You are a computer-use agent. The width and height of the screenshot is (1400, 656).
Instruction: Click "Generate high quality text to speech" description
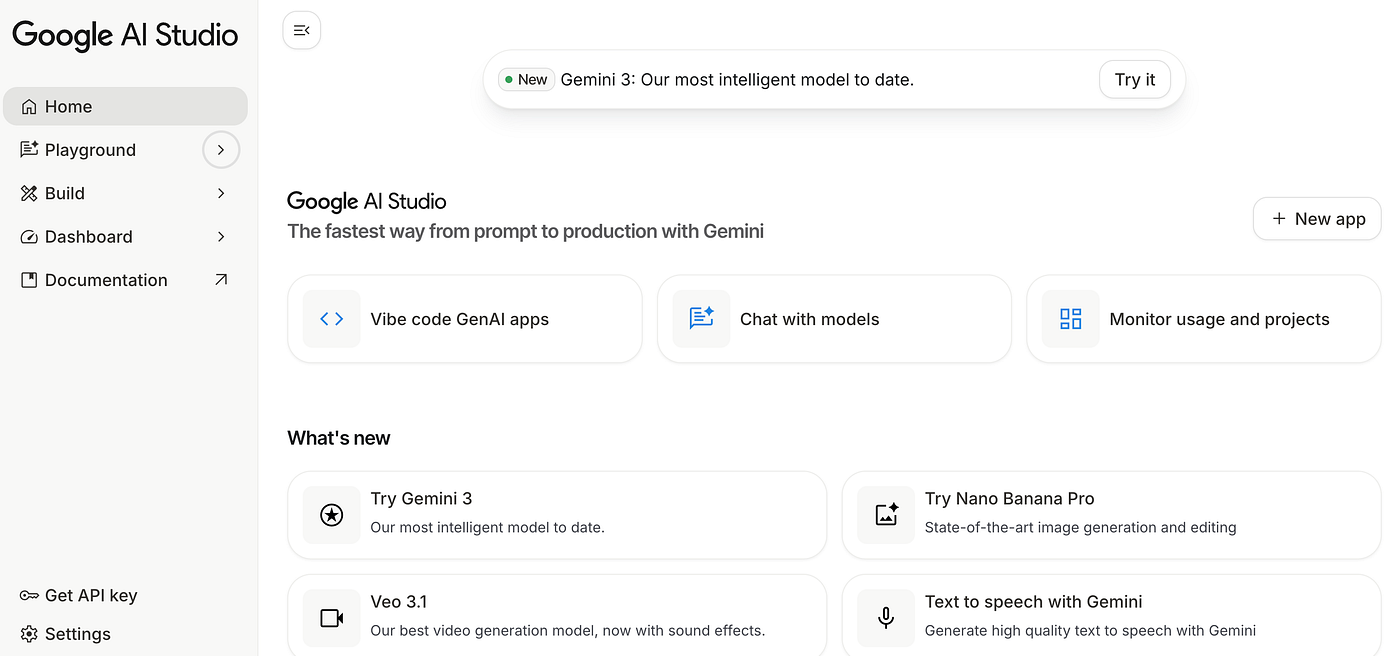pyautogui.click(x=1091, y=631)
